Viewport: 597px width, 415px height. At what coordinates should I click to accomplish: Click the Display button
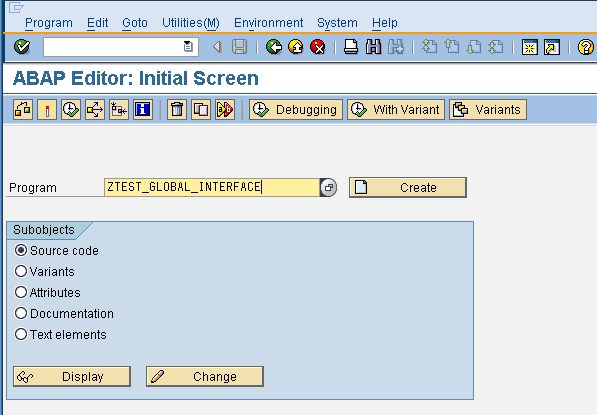tap(72, 377)
